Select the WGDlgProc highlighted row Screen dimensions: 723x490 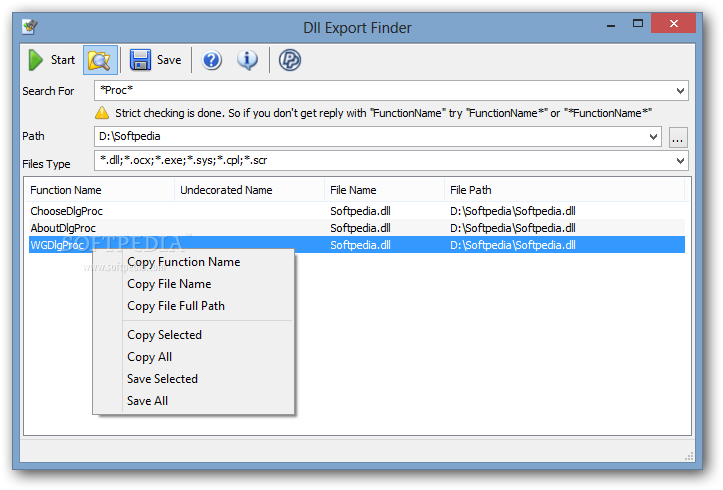357,245
